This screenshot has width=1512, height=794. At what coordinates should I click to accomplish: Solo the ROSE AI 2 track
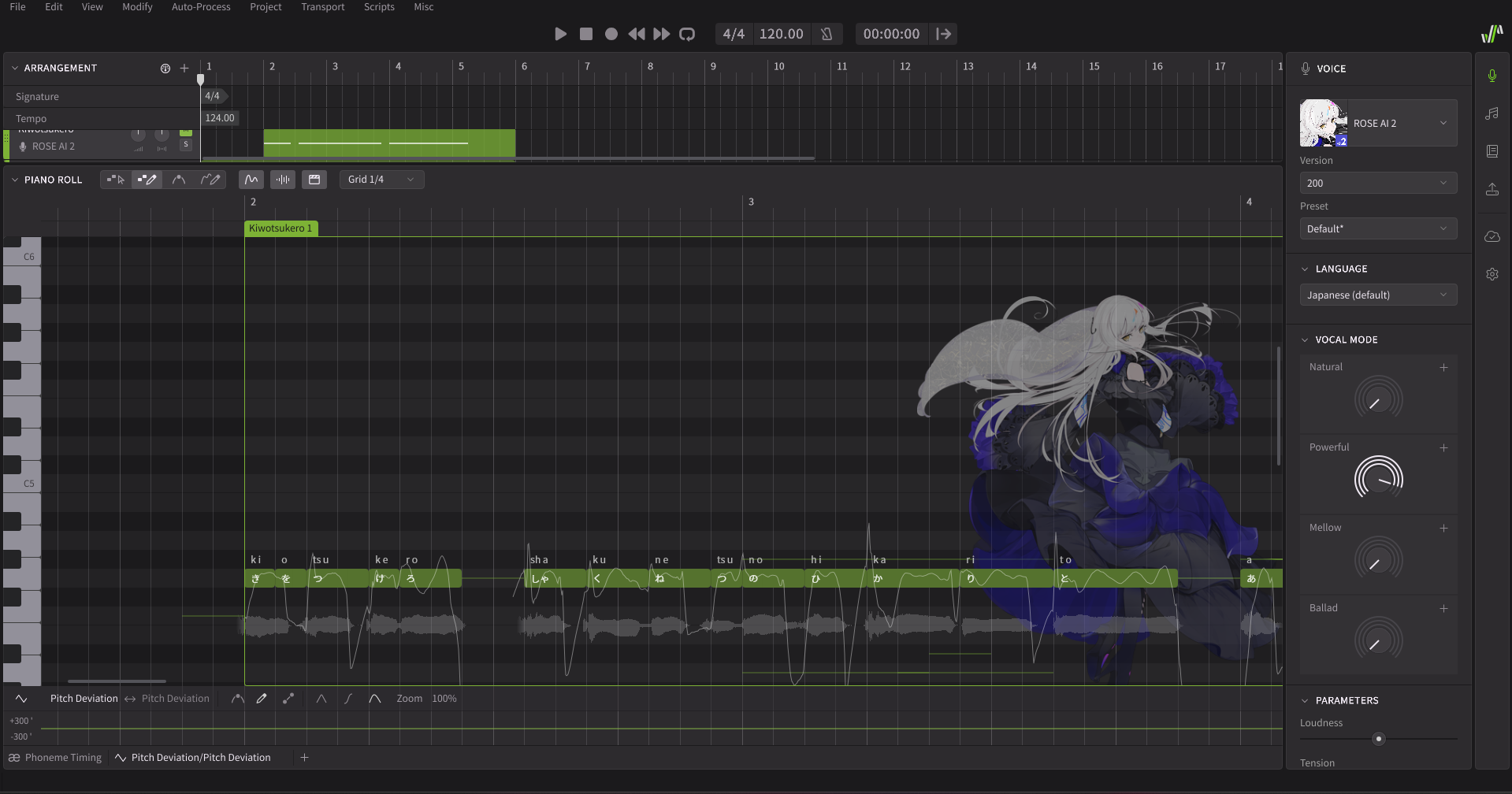(186, 145)
